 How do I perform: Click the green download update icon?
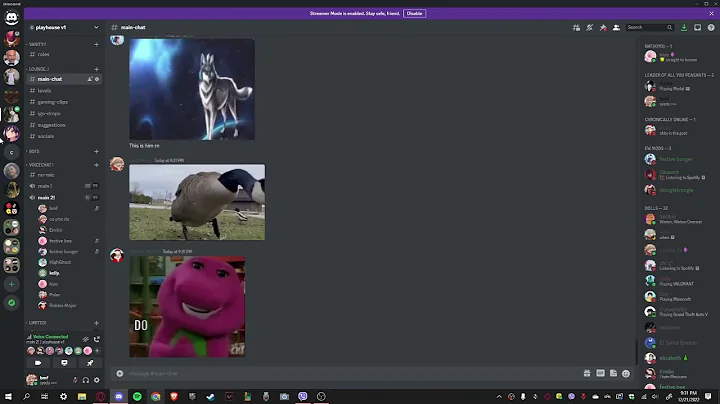tap(684, 28)
